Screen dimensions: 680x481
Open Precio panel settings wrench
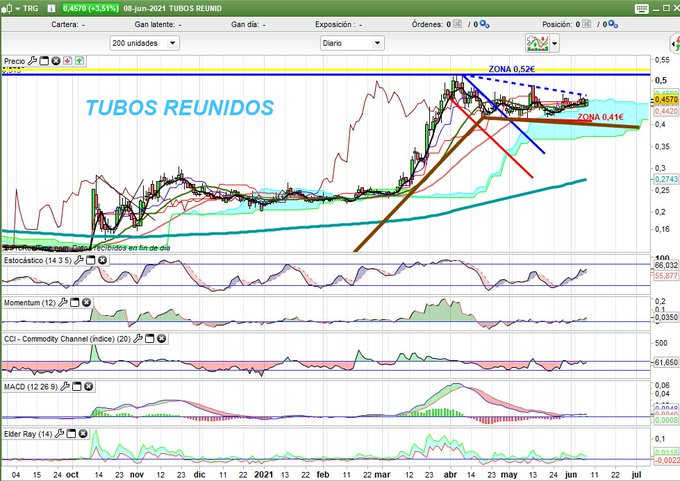point(32,61)
